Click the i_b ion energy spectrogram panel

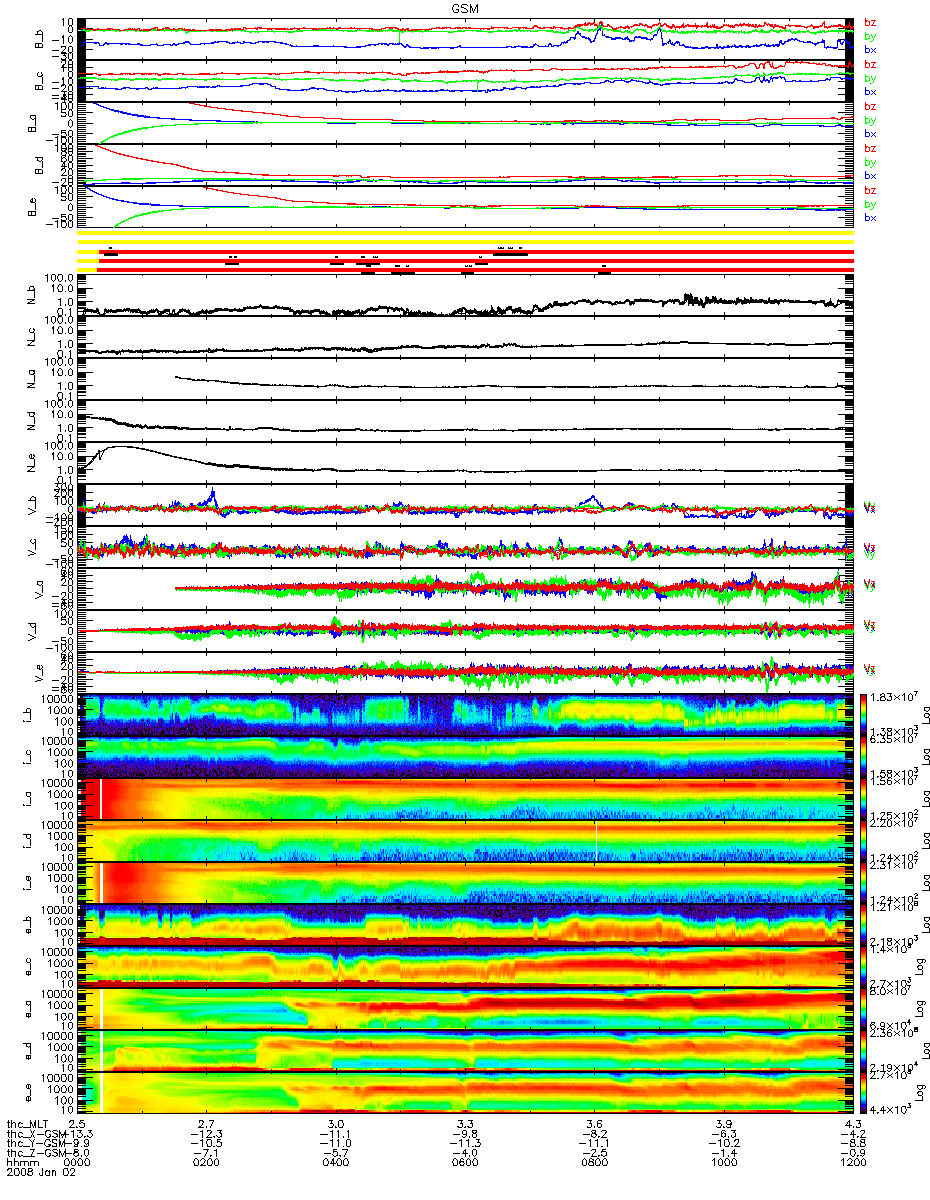click(x=465, y=715)
